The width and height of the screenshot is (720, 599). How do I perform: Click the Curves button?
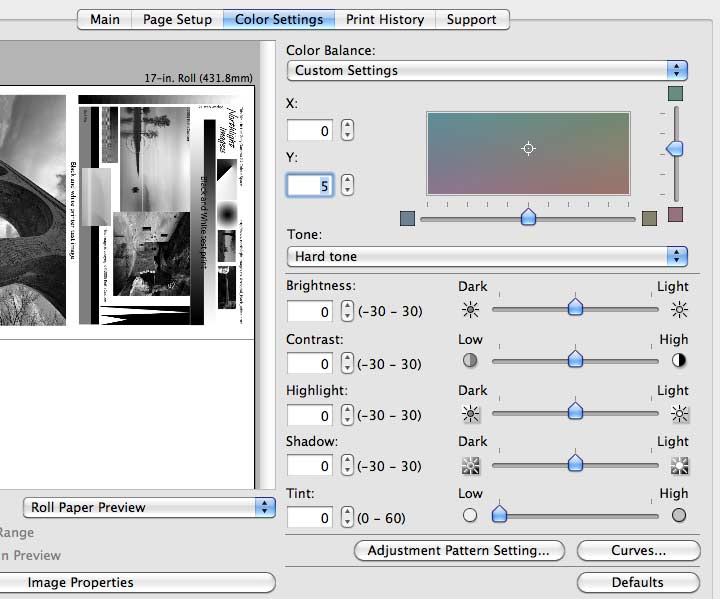[638, 550]
